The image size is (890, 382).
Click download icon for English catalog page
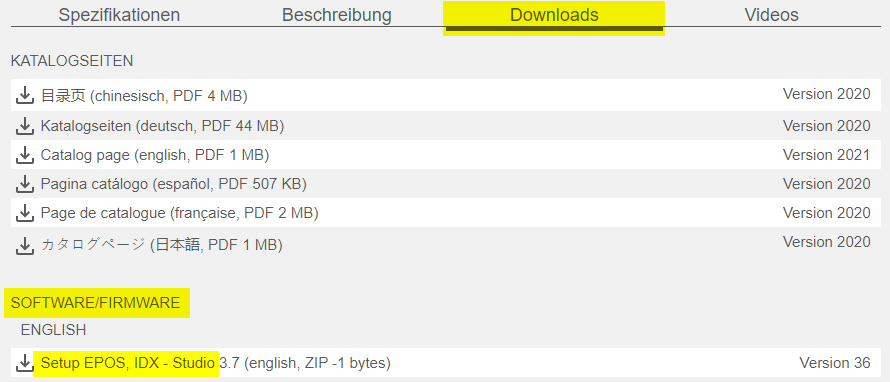[24, 155]
